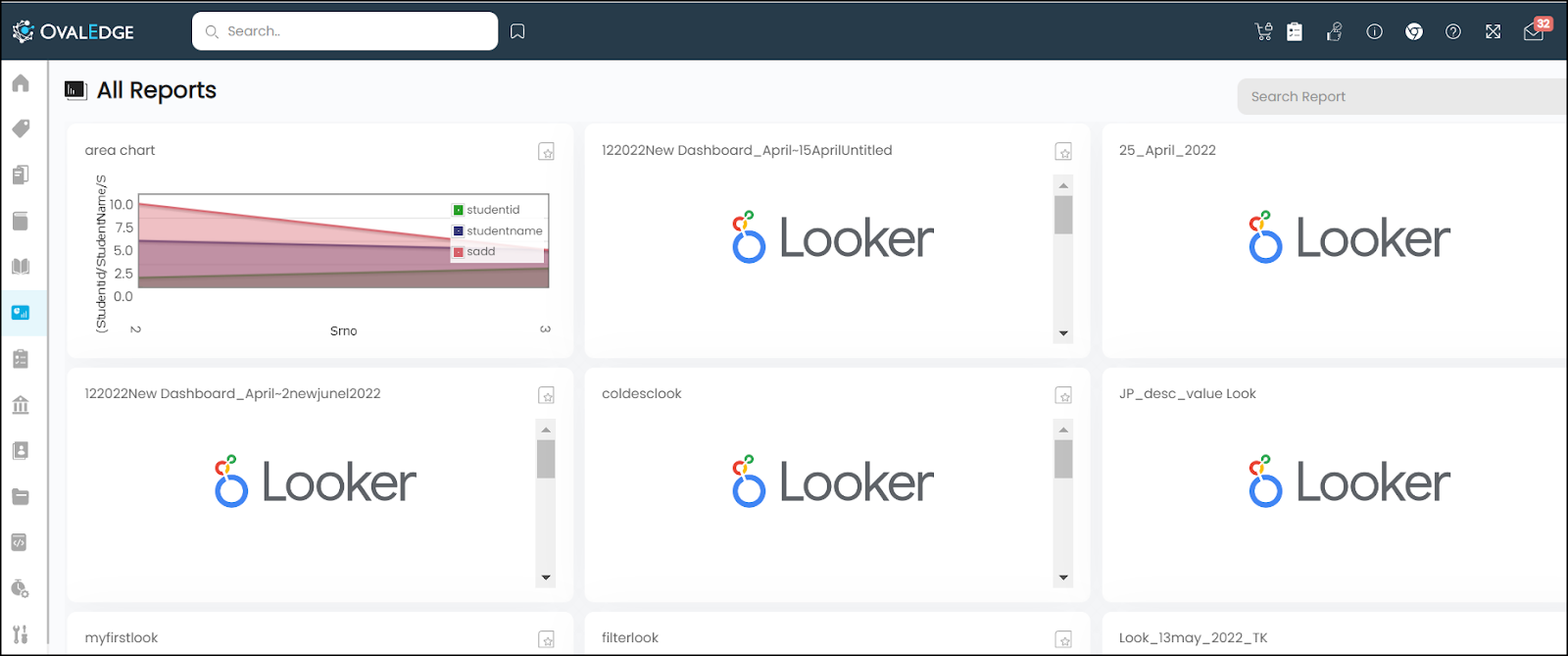Open the Tags icon in sidebar
The image size is (1568, 656).
[x=21, y=128]
